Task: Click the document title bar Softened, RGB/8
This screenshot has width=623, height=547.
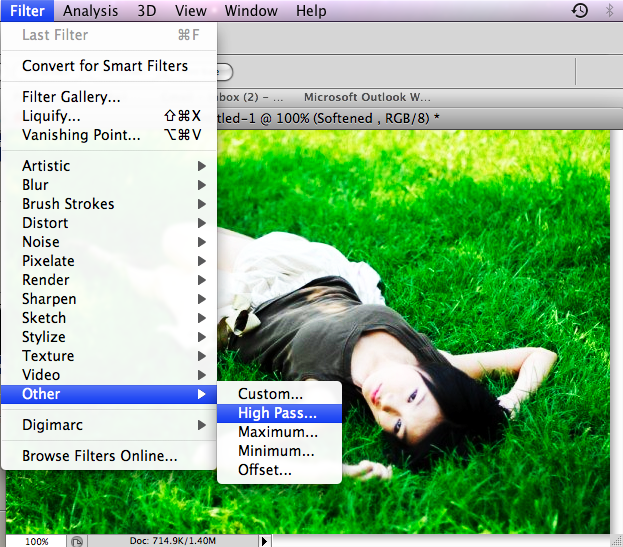Action: (328, 118)
